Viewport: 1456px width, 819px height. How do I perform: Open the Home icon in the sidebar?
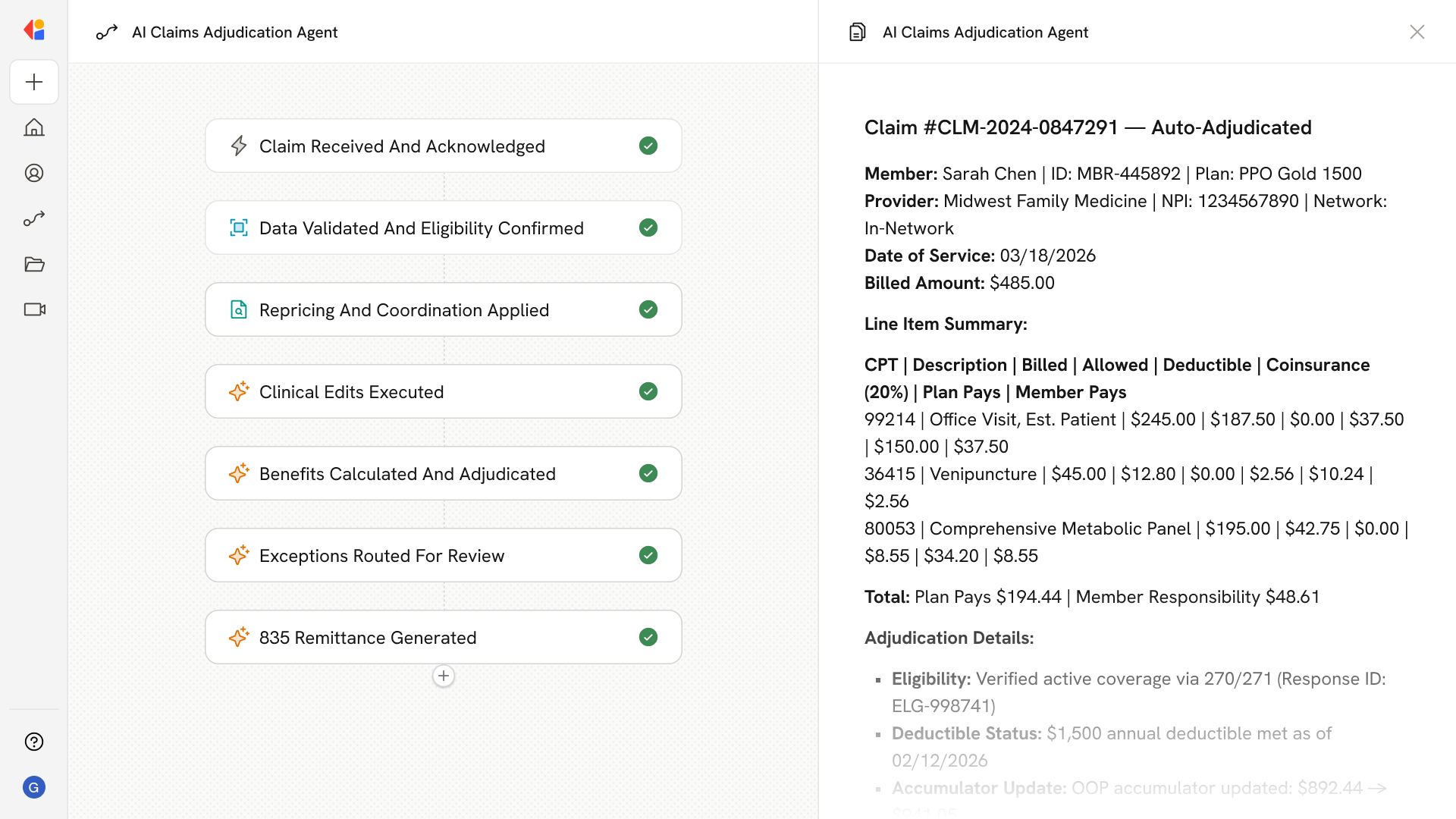click(x=34, y=127)
